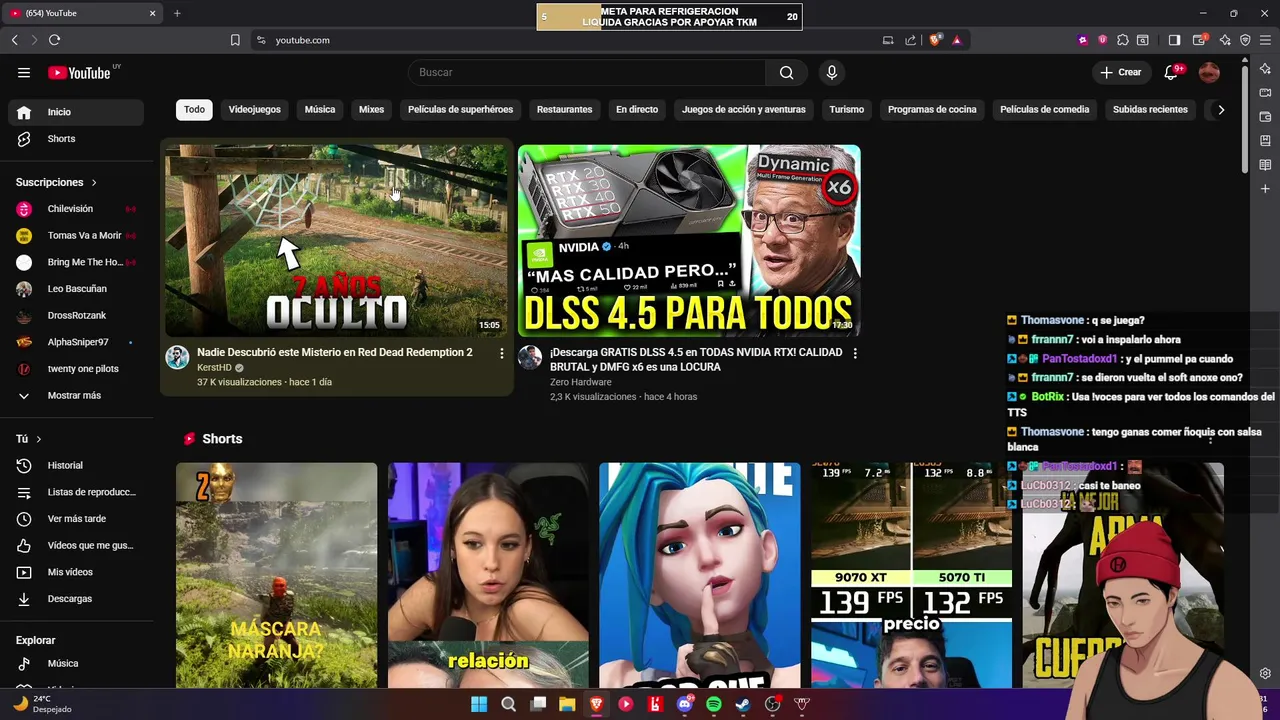The image size is (1280, 720).
Task: Select the Mixes filter chip
Action: (371, 110)
